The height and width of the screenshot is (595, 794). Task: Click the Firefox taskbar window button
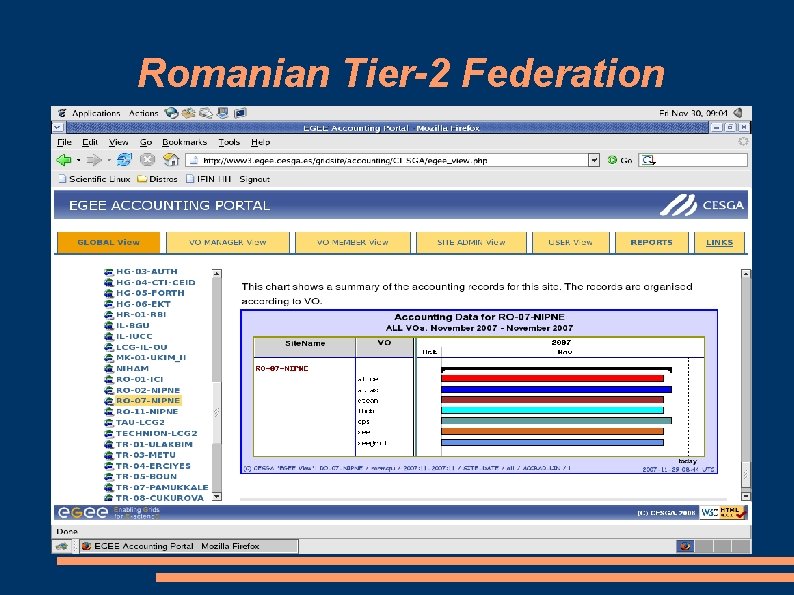pyautogui.click(x=188, y=546)
